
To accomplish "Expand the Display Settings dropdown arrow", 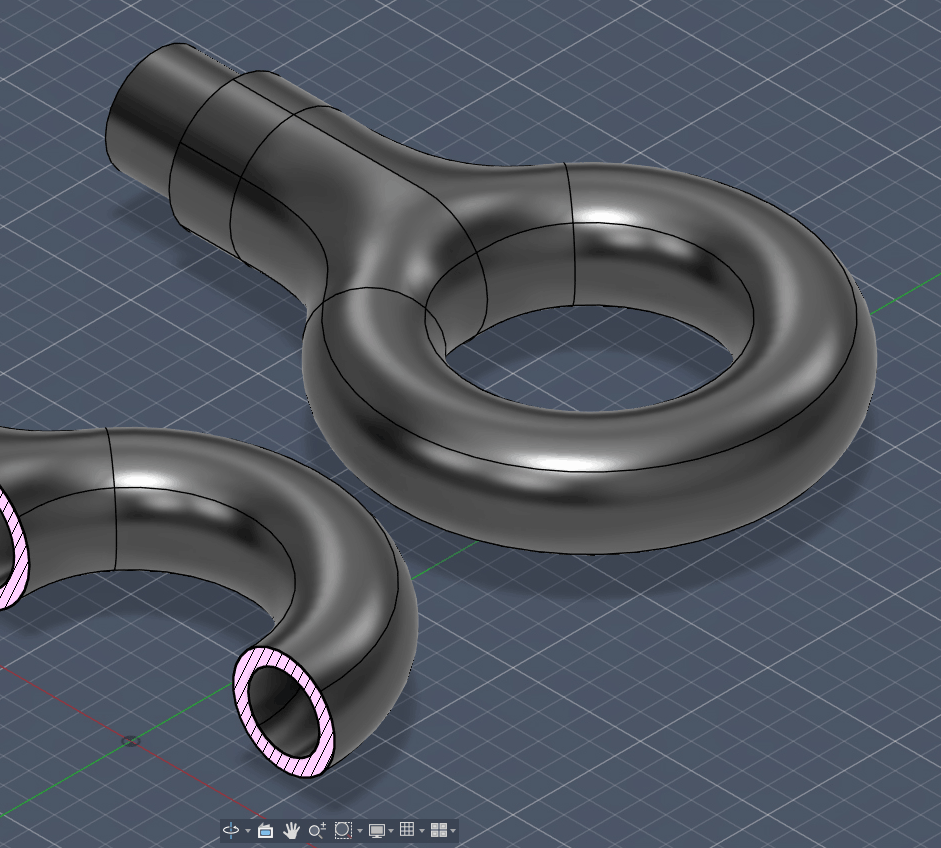I will coord(391,831).
